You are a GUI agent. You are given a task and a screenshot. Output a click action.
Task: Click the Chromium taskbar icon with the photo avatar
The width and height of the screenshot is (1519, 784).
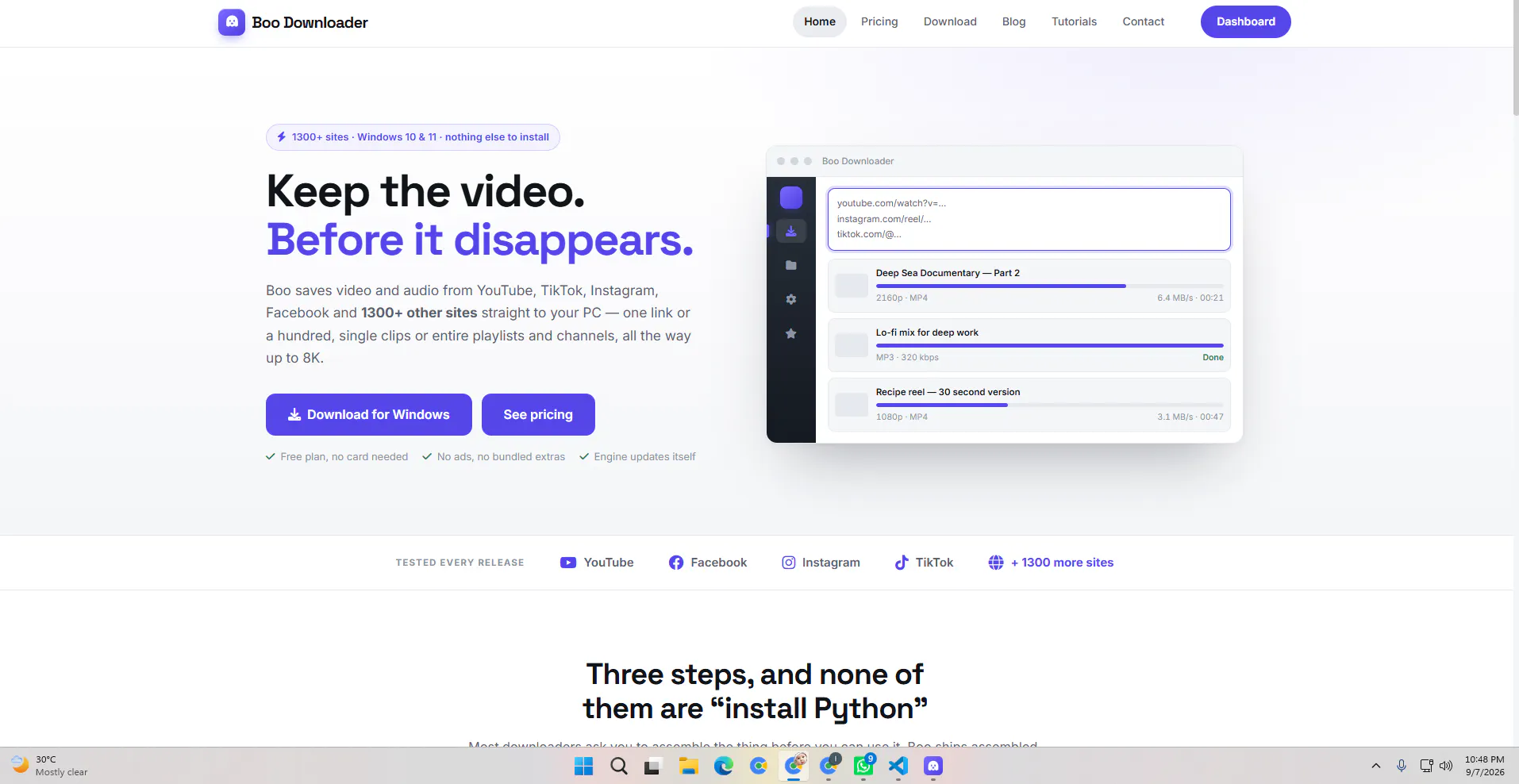(x=794, y=766)
